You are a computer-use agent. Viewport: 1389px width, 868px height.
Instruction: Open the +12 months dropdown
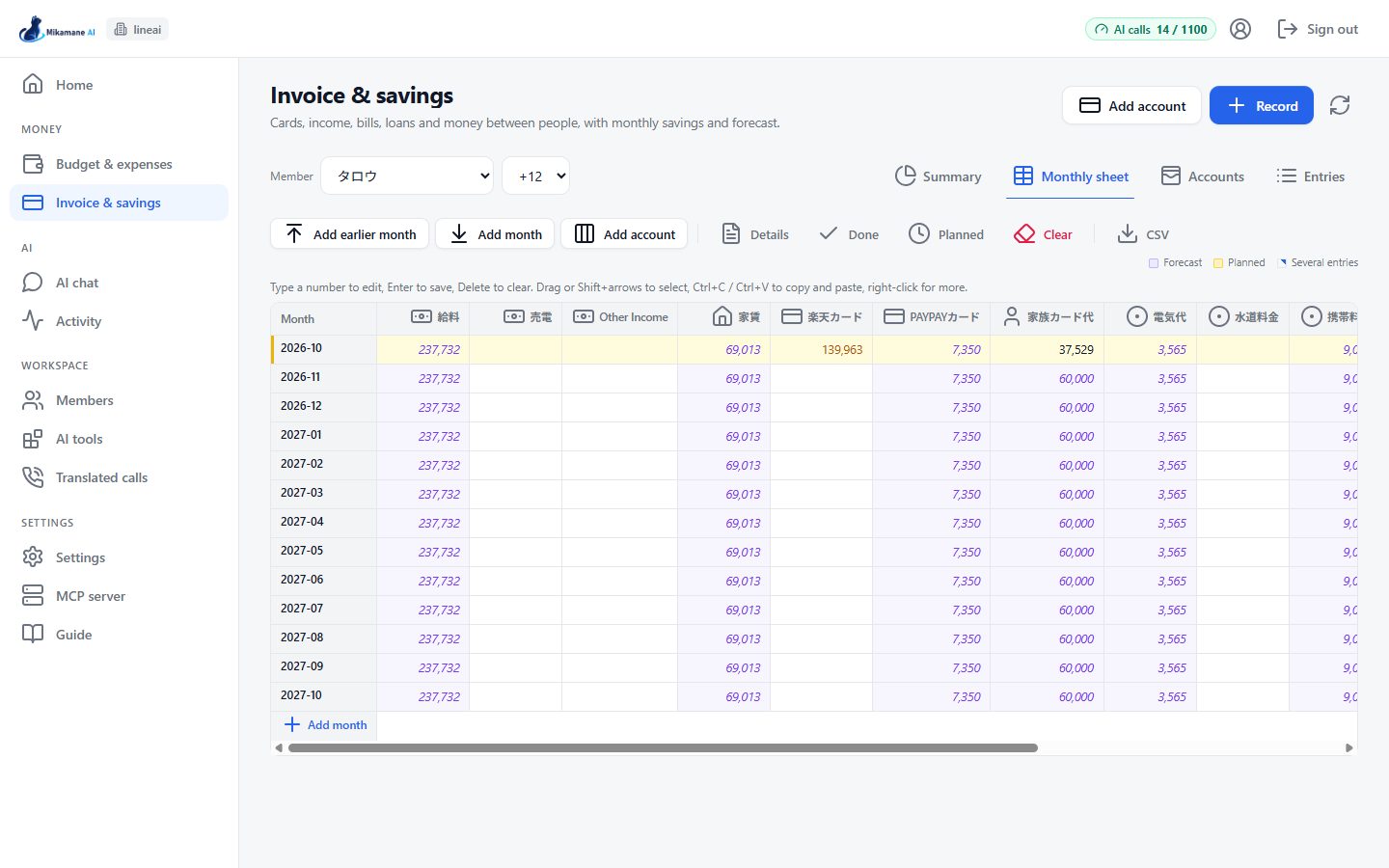coord(536,176)
